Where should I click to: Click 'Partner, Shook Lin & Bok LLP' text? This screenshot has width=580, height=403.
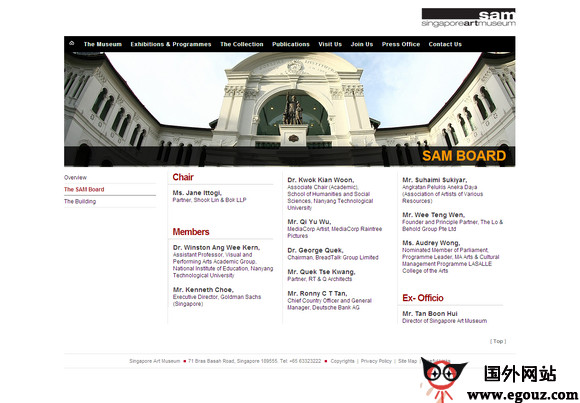209,200
